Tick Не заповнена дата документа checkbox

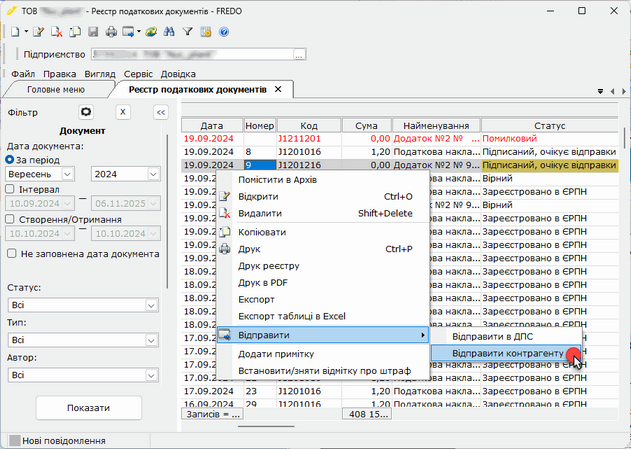click(x=12, y=254)
